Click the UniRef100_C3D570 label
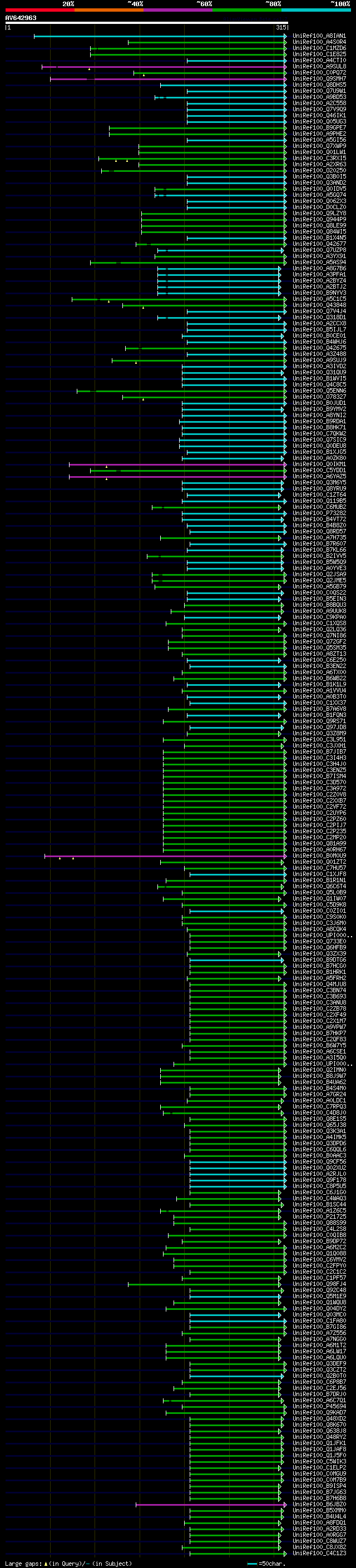 [319, 782]
